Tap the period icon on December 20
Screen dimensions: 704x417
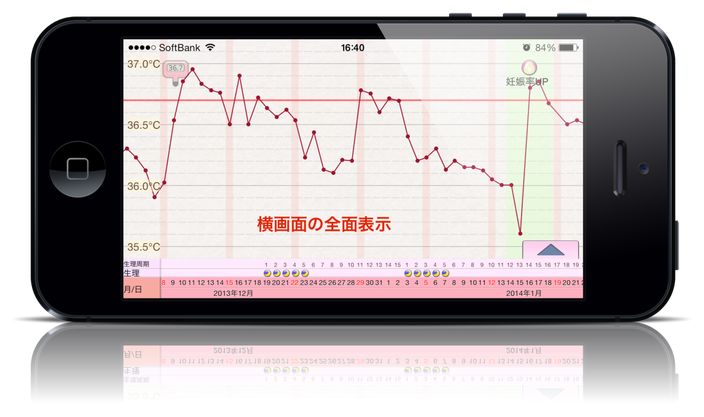click(277, 273)
